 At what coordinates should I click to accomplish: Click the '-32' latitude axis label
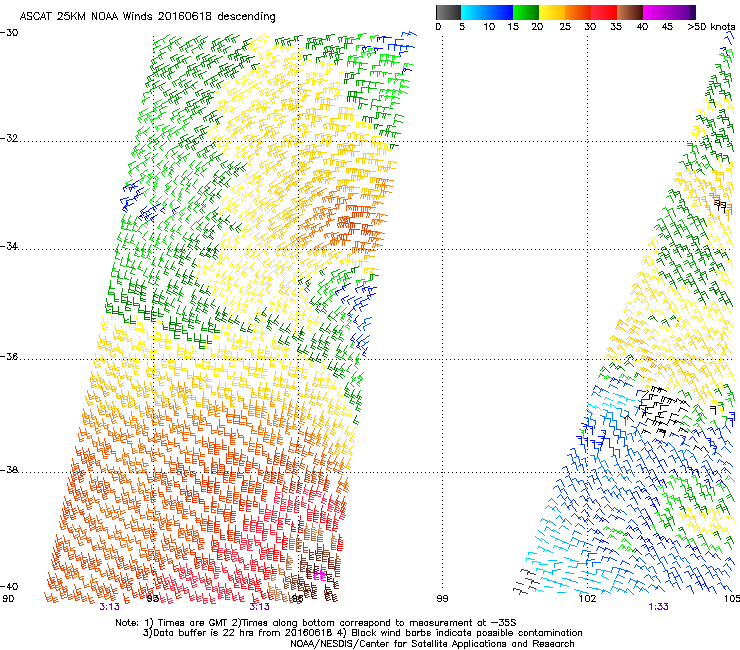[9, 138]
